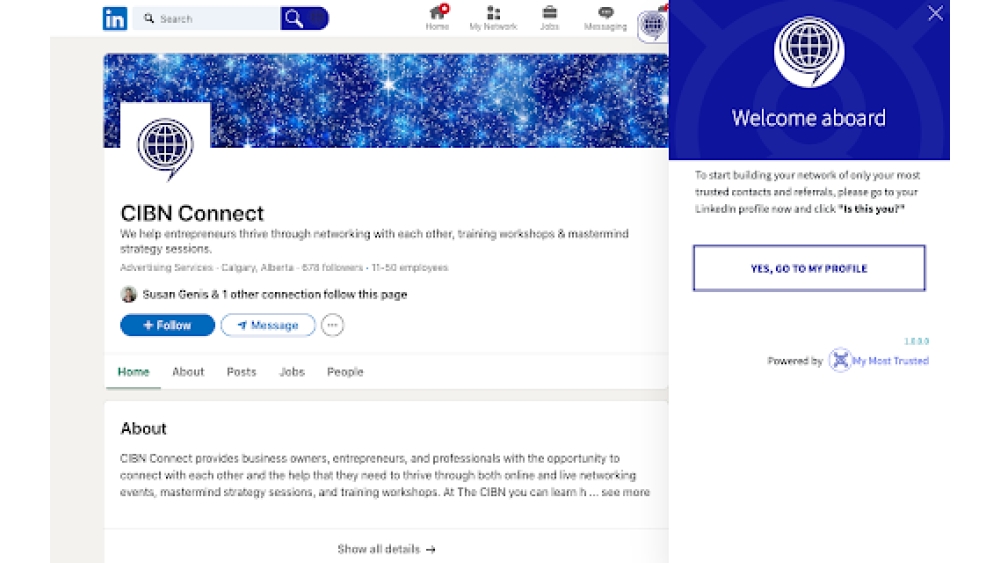Click YES, GO TO MY PROFILE button
The image size is (1000, 563).
pyautogui.click(x=809, y=268)
